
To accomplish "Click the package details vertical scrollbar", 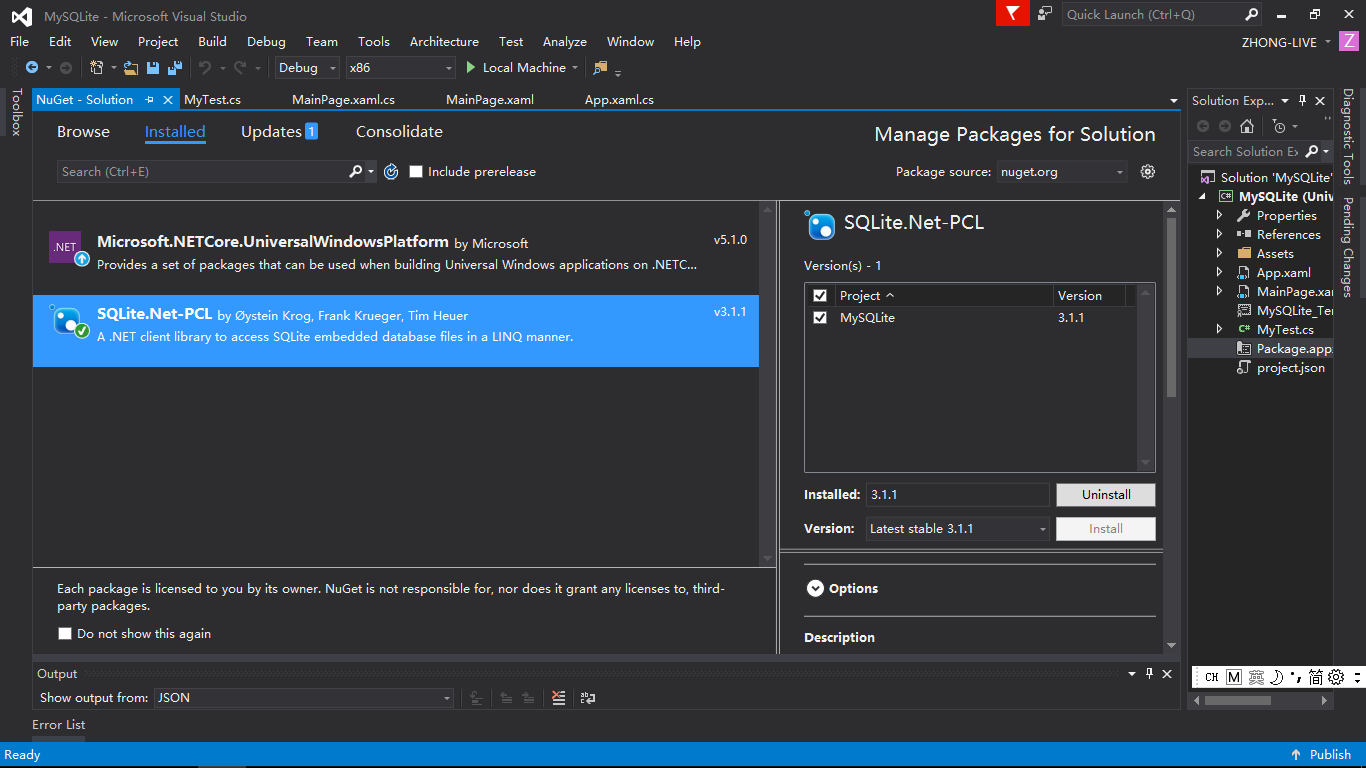I will click(1172, 308).
